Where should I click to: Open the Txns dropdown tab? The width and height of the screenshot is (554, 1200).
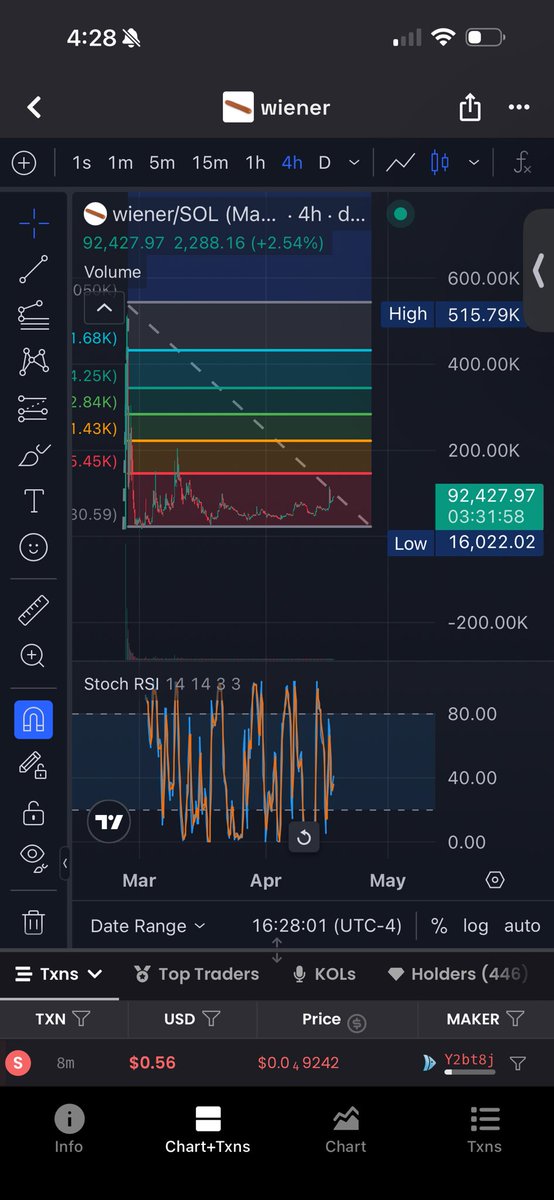59,974
